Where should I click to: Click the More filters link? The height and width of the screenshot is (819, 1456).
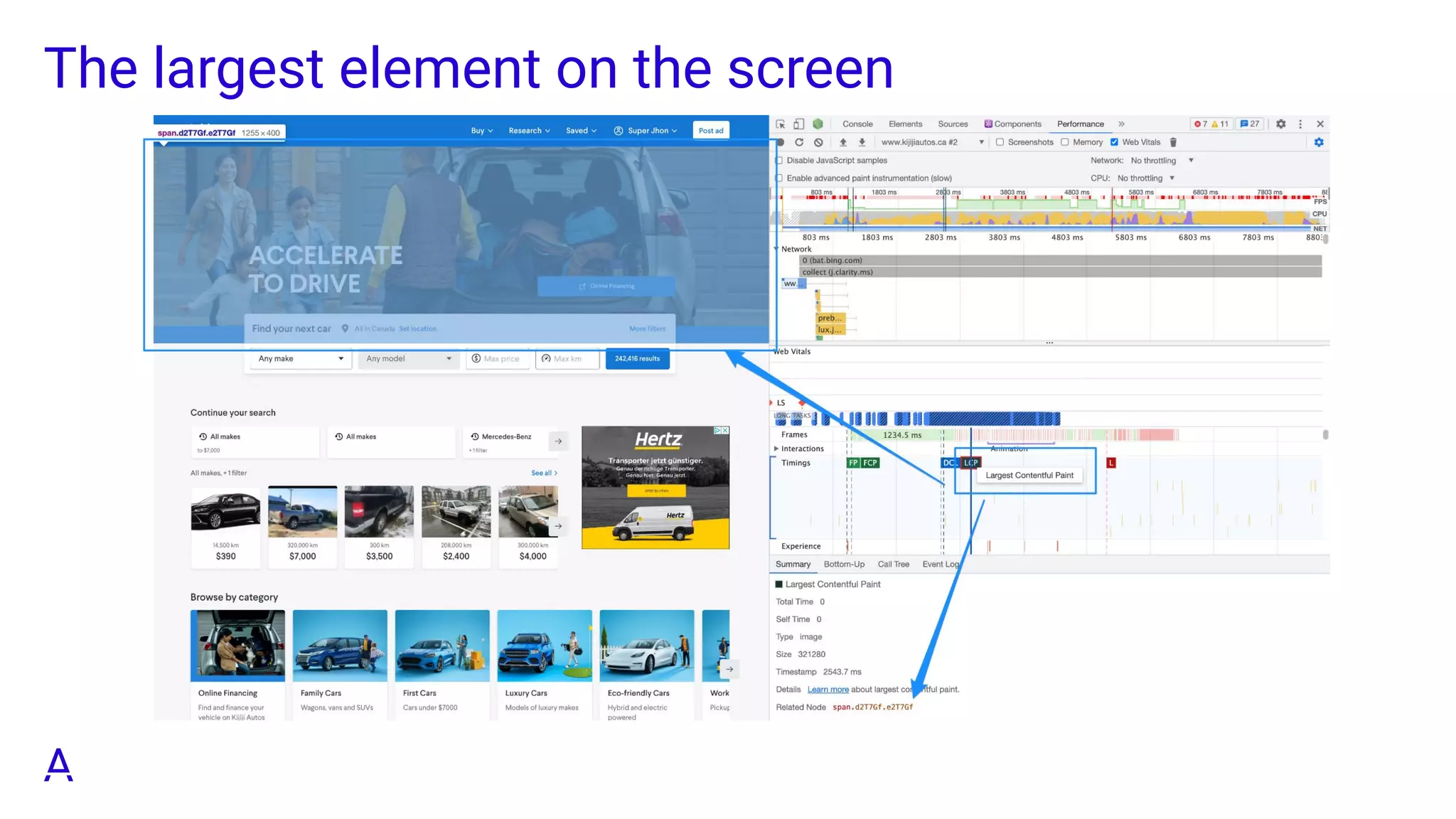pyautogui.click(x=647, y=328)
